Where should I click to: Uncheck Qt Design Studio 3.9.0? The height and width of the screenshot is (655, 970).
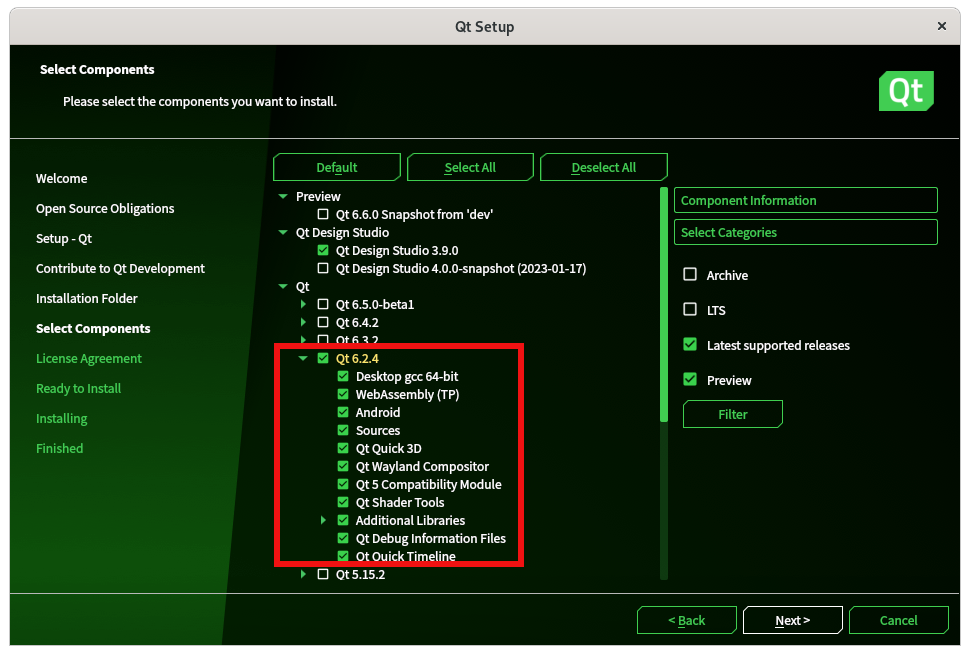tap(323, 250)
